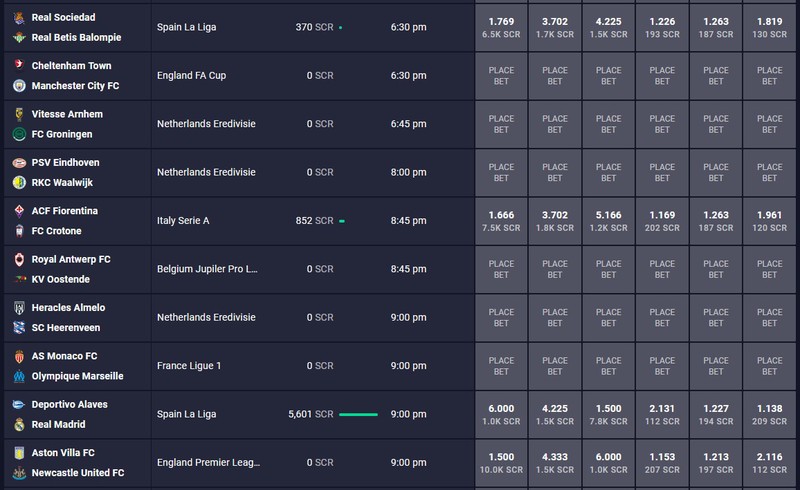Click the Manchester City FC crest icon
The width and height of the screenshot is (800, 490).
[19, 86]
